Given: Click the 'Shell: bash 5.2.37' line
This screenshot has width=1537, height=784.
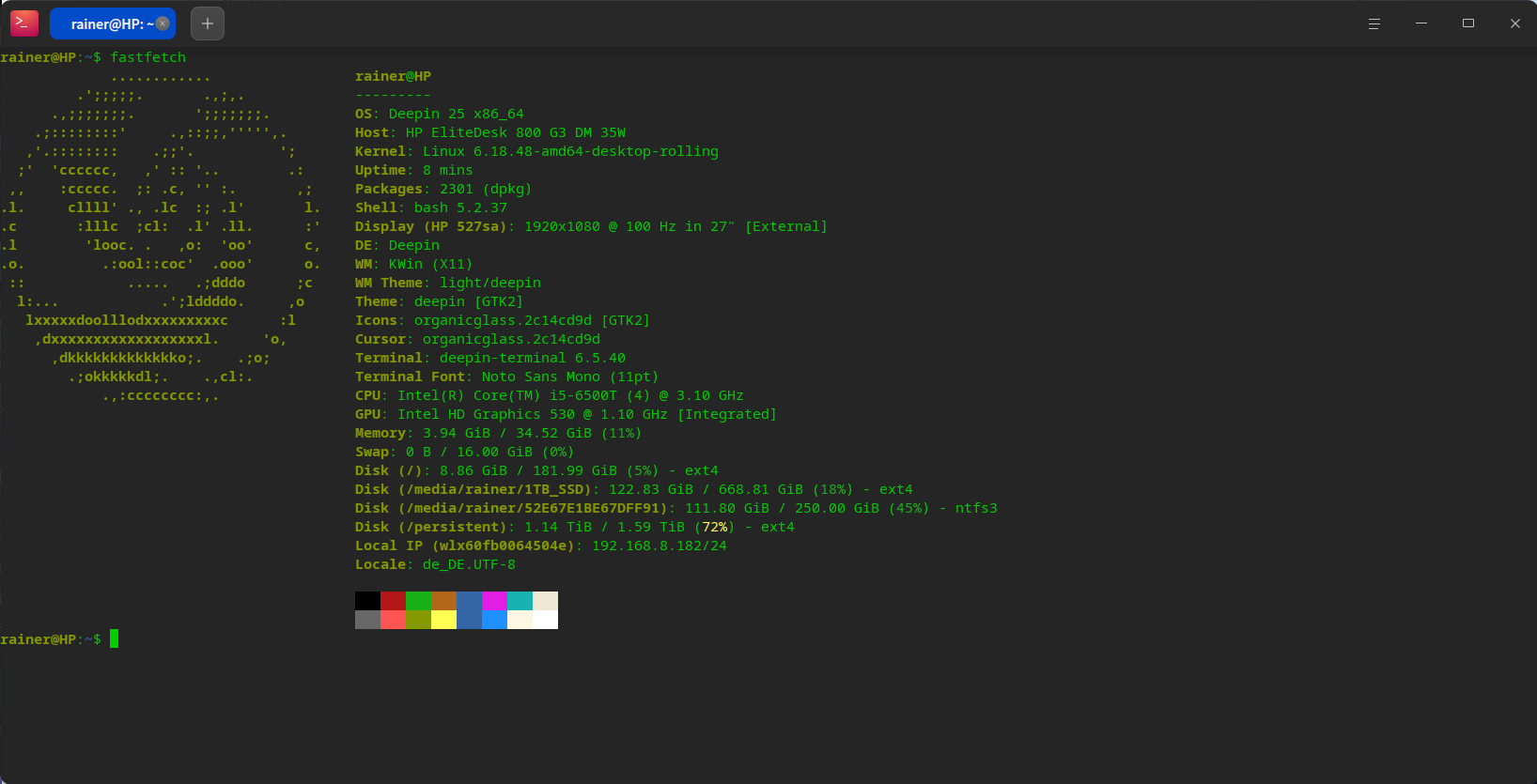Looking at the screenshot, I should tap(431, 208).
